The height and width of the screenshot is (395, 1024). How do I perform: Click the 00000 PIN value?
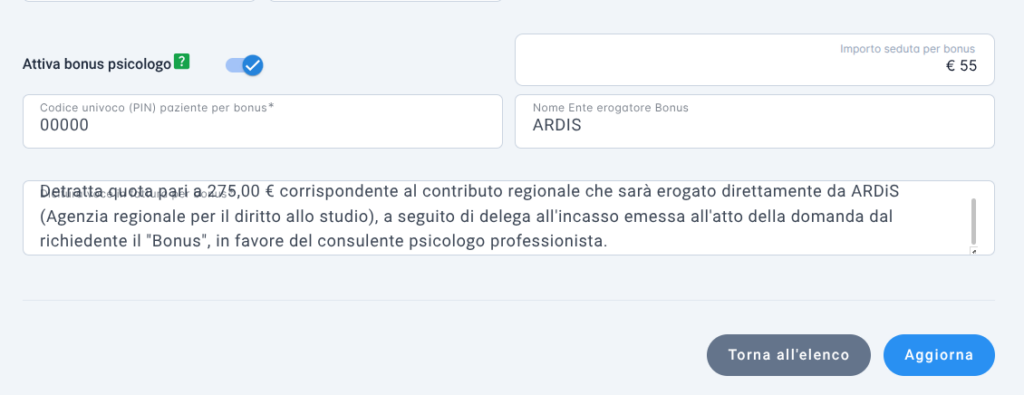tap(64, 125)
